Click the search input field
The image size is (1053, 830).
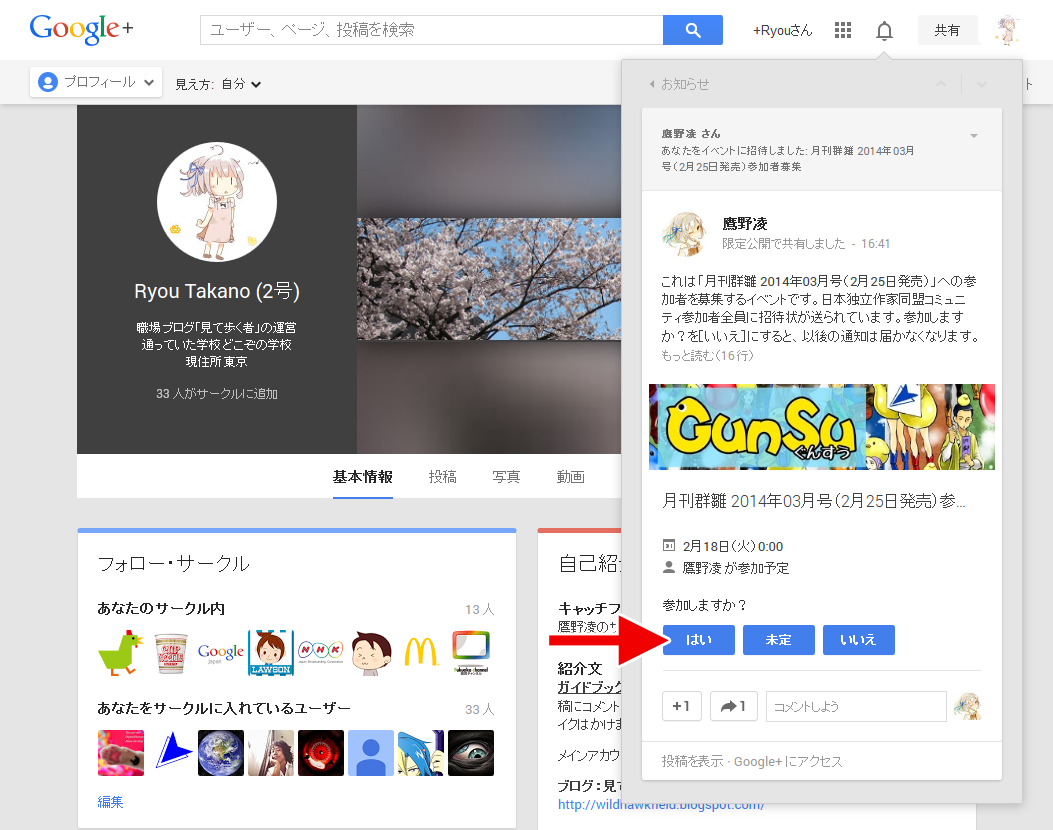pyautogui.click(x=431, y=30)
